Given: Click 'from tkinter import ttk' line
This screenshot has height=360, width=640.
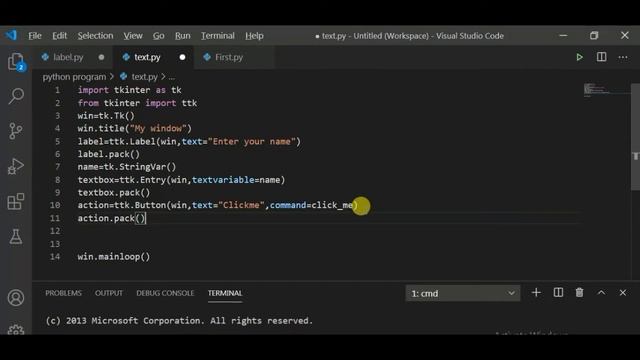Looking at the screenshot, I should pos(137,103).
